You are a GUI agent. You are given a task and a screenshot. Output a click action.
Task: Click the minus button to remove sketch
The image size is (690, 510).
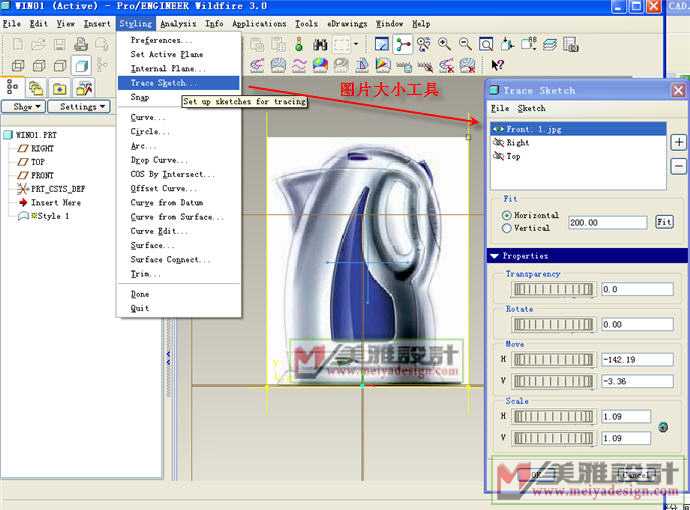(x=677, y=166)
